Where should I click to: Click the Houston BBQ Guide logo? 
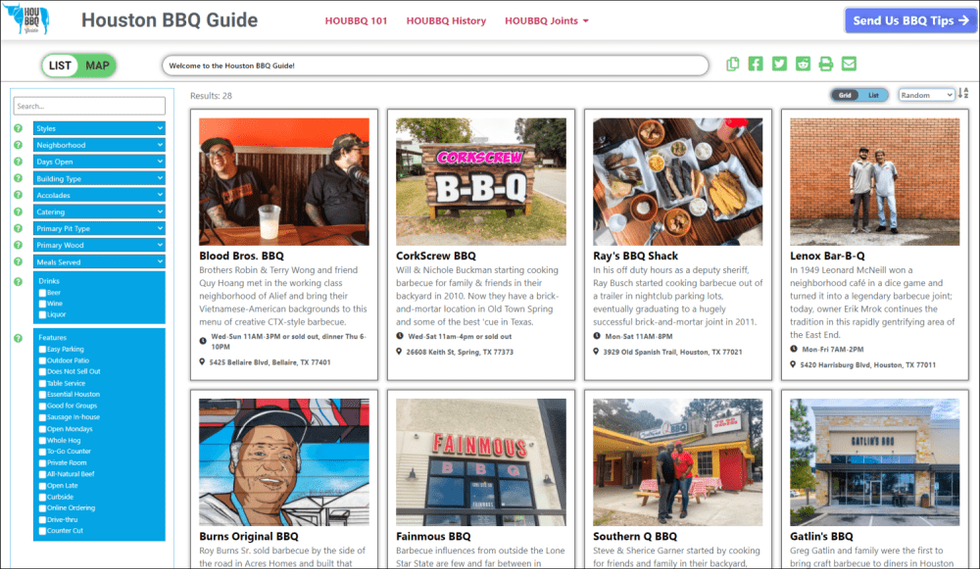point(27,19)
